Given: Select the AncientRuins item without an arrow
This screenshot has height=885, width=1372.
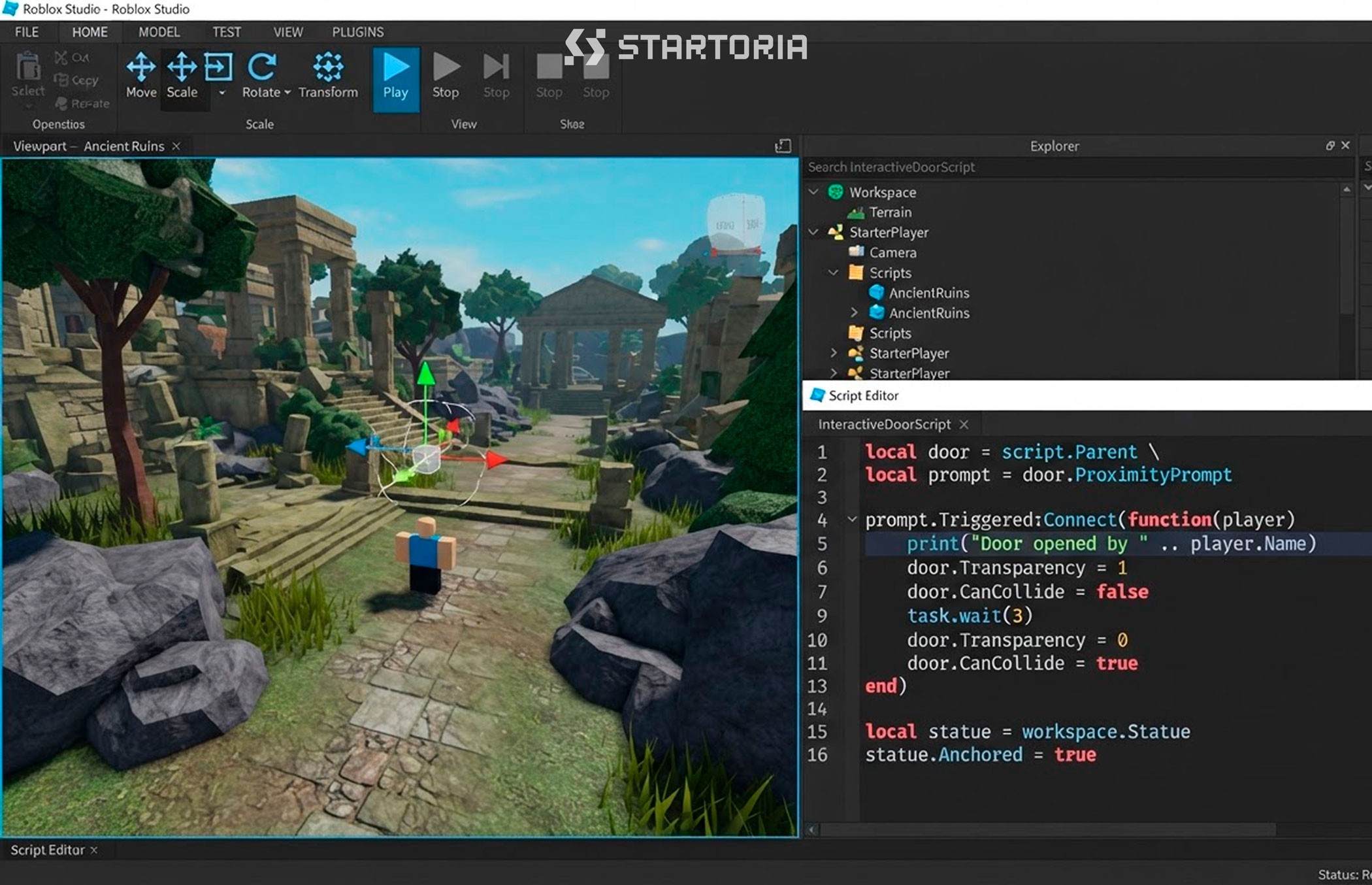Looking at the screenshot, I should 928,293.
